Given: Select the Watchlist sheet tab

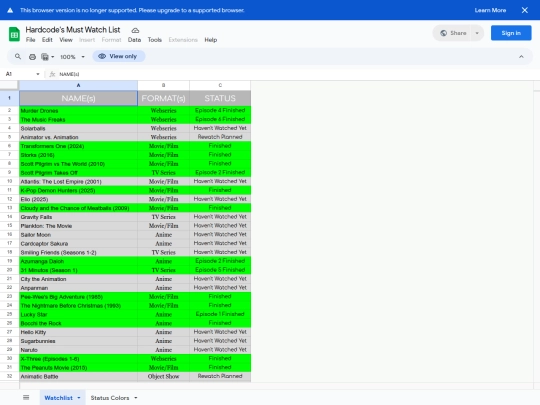Looking at the screenshot, I should [x=59, y=398].
